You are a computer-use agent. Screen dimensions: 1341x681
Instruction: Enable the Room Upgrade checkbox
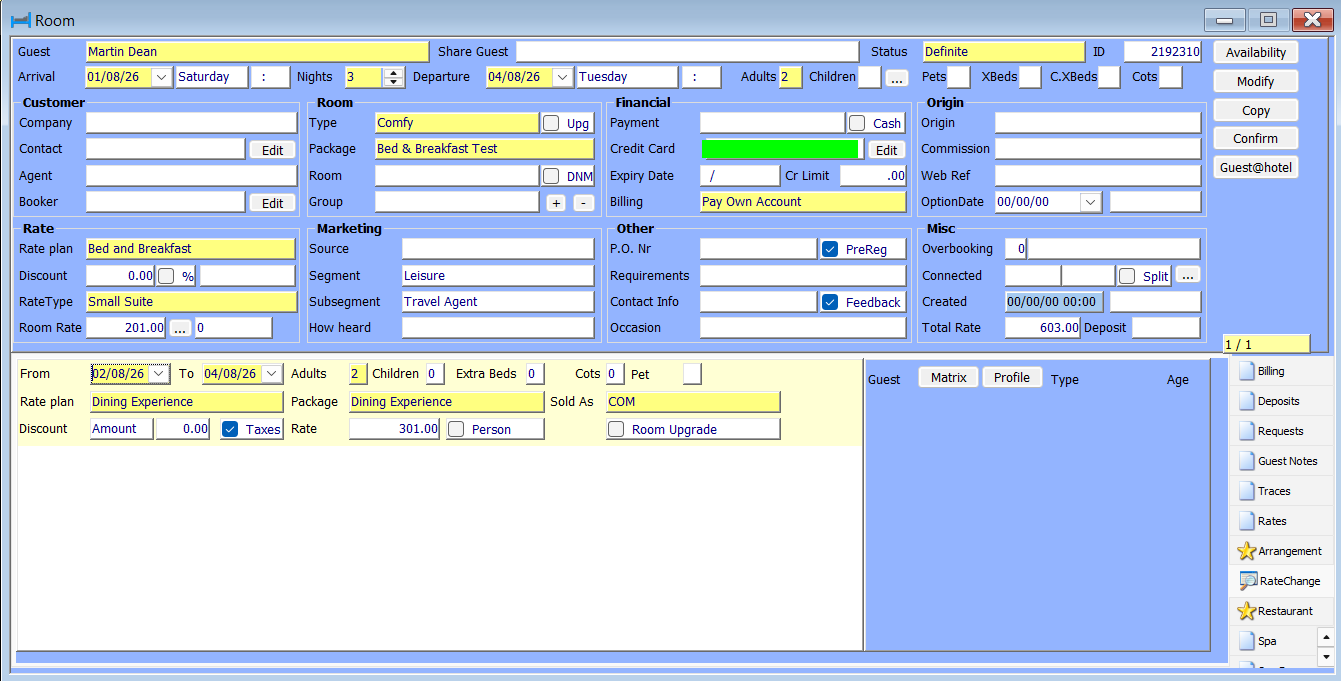[x=617, y=429]
